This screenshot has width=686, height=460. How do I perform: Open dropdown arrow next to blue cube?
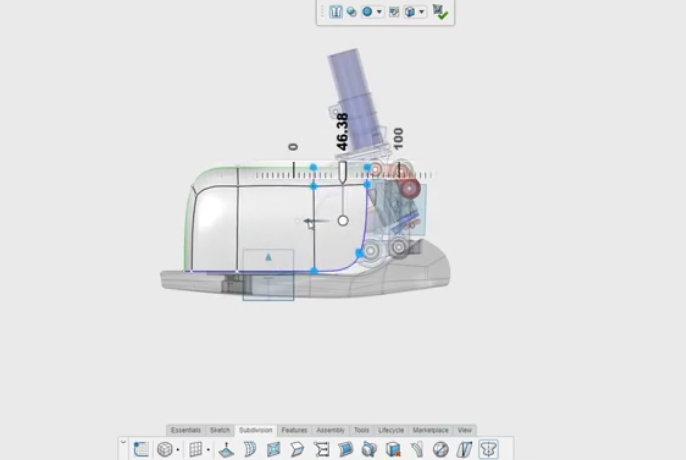(421, 12)
